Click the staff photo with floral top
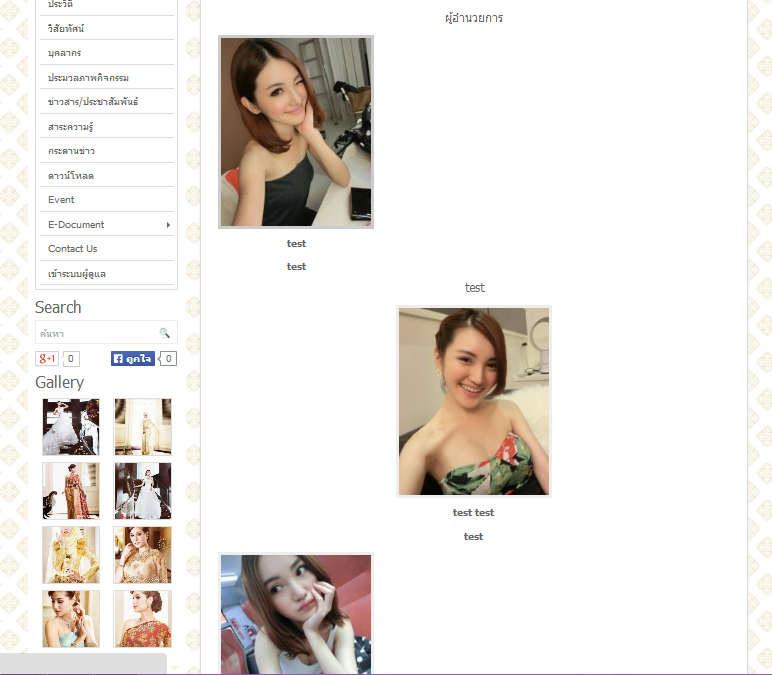The width and height of the screenshot is (772, 675). (474, 401)
